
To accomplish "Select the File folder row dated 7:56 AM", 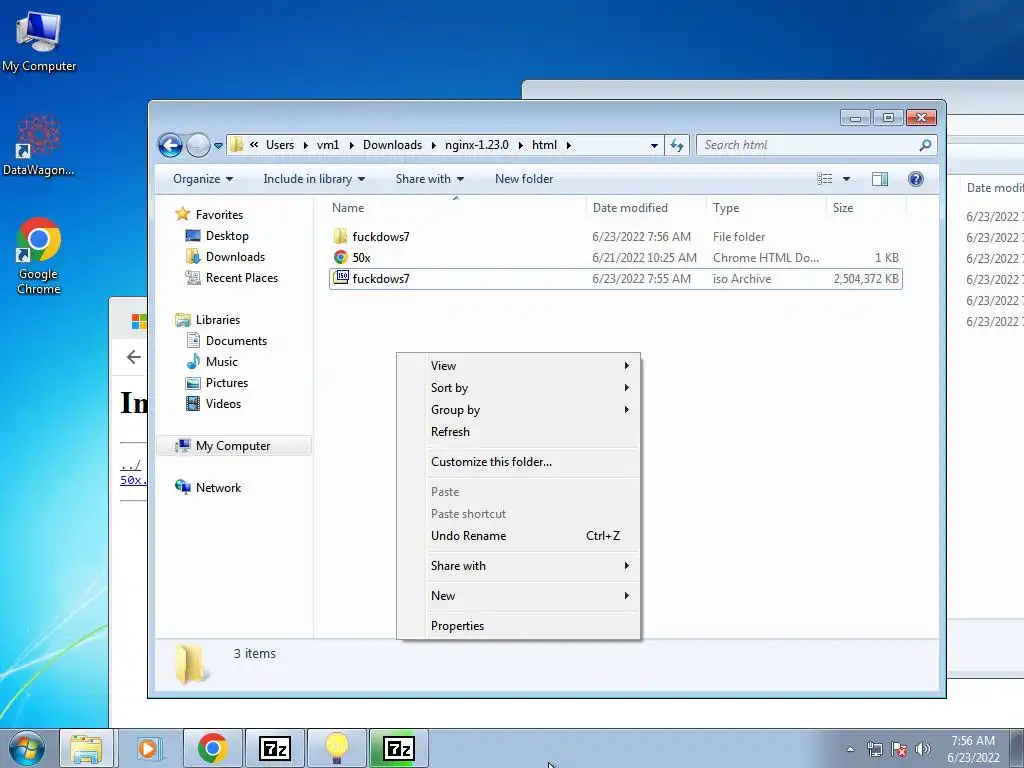I will point(616,236).
